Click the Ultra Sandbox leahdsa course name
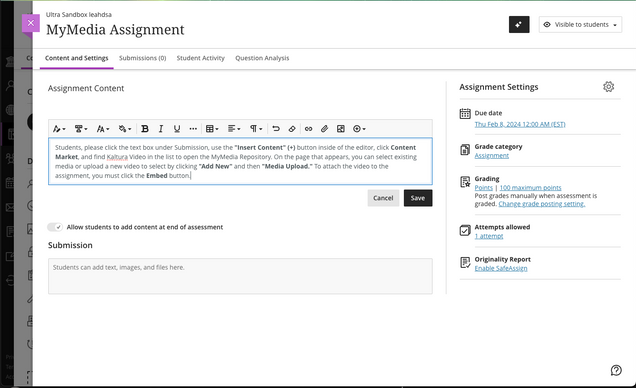This screenshot has height=388, width=636. click(79, 15)
